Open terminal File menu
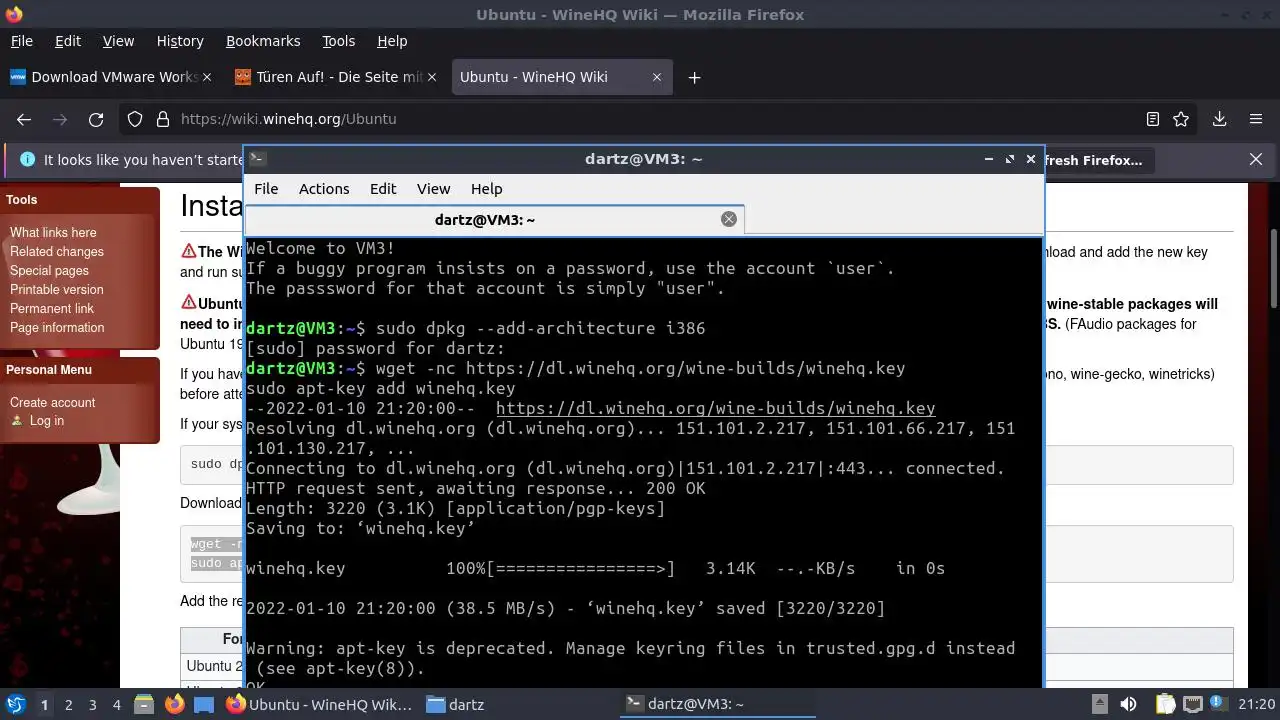 point(266,188)
